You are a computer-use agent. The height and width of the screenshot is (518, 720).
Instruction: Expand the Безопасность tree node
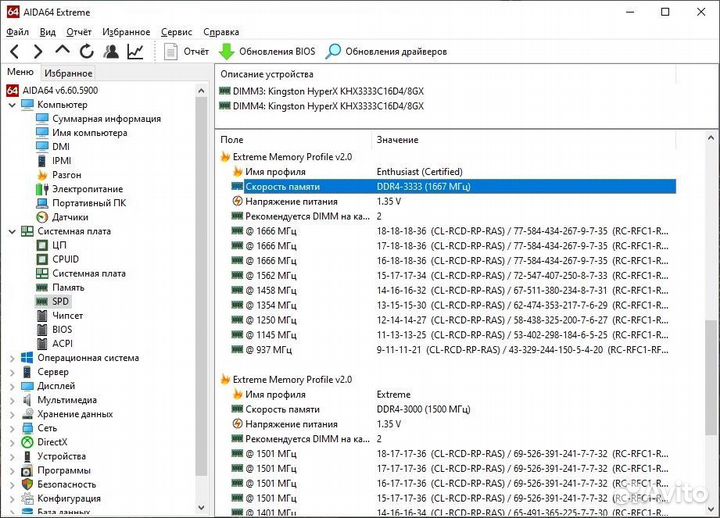click(12, 484)
